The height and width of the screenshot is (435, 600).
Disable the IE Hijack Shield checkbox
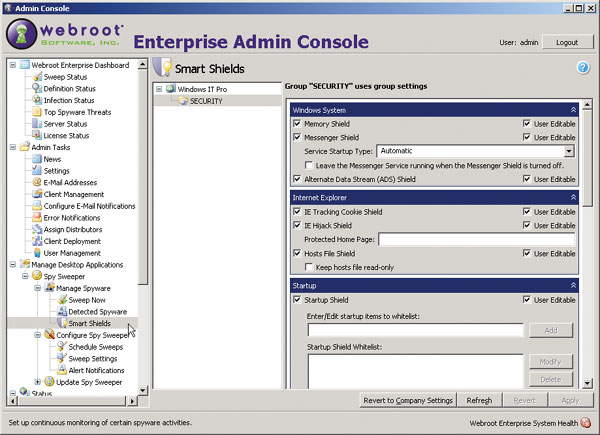(297, 226)
